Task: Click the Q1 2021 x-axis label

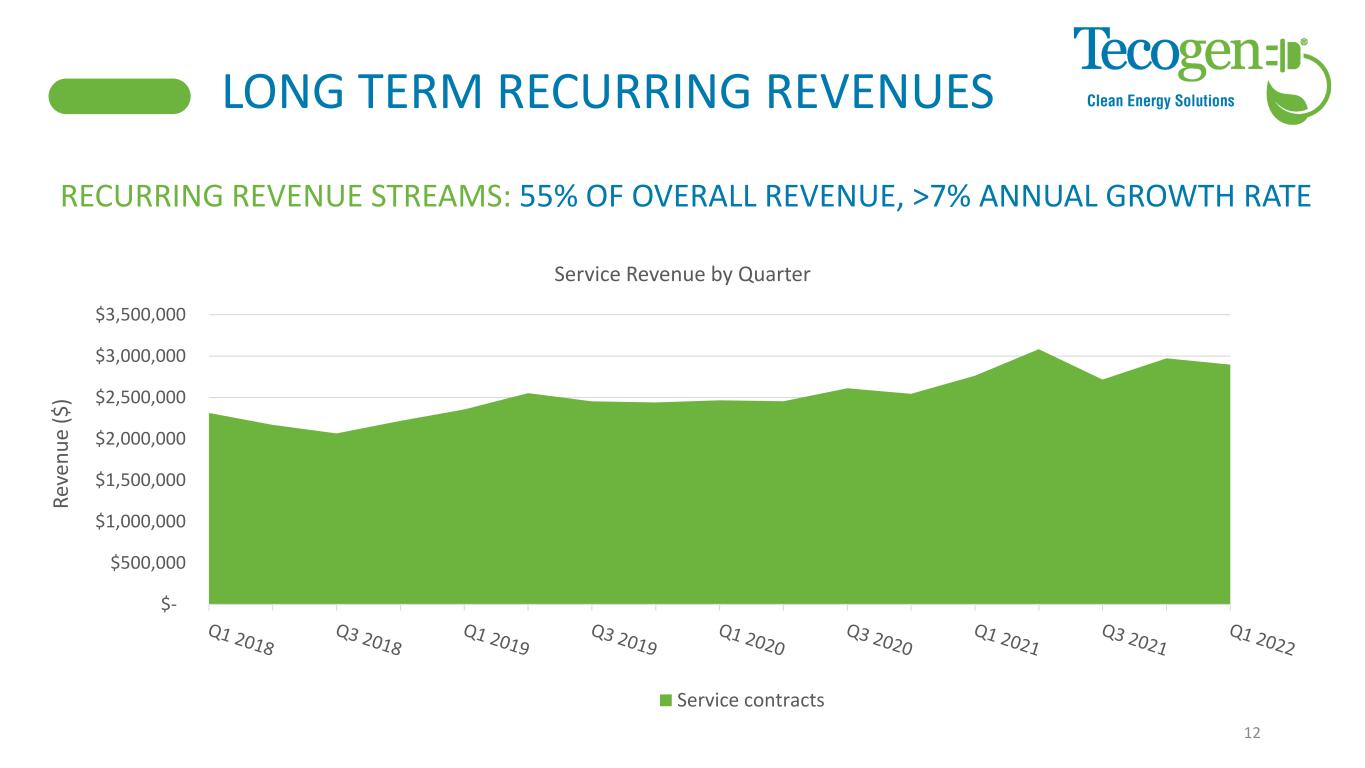Action: [x=1006, y=641]
